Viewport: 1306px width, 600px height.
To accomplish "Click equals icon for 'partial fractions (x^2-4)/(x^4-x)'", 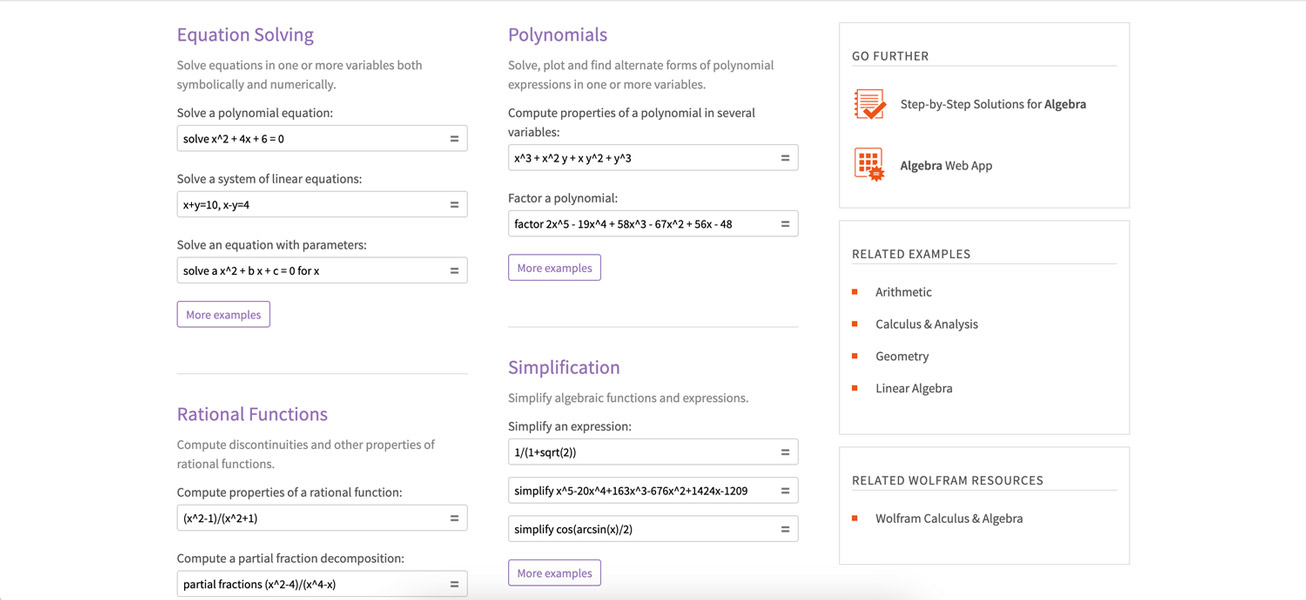I will [x=454, y=584].
